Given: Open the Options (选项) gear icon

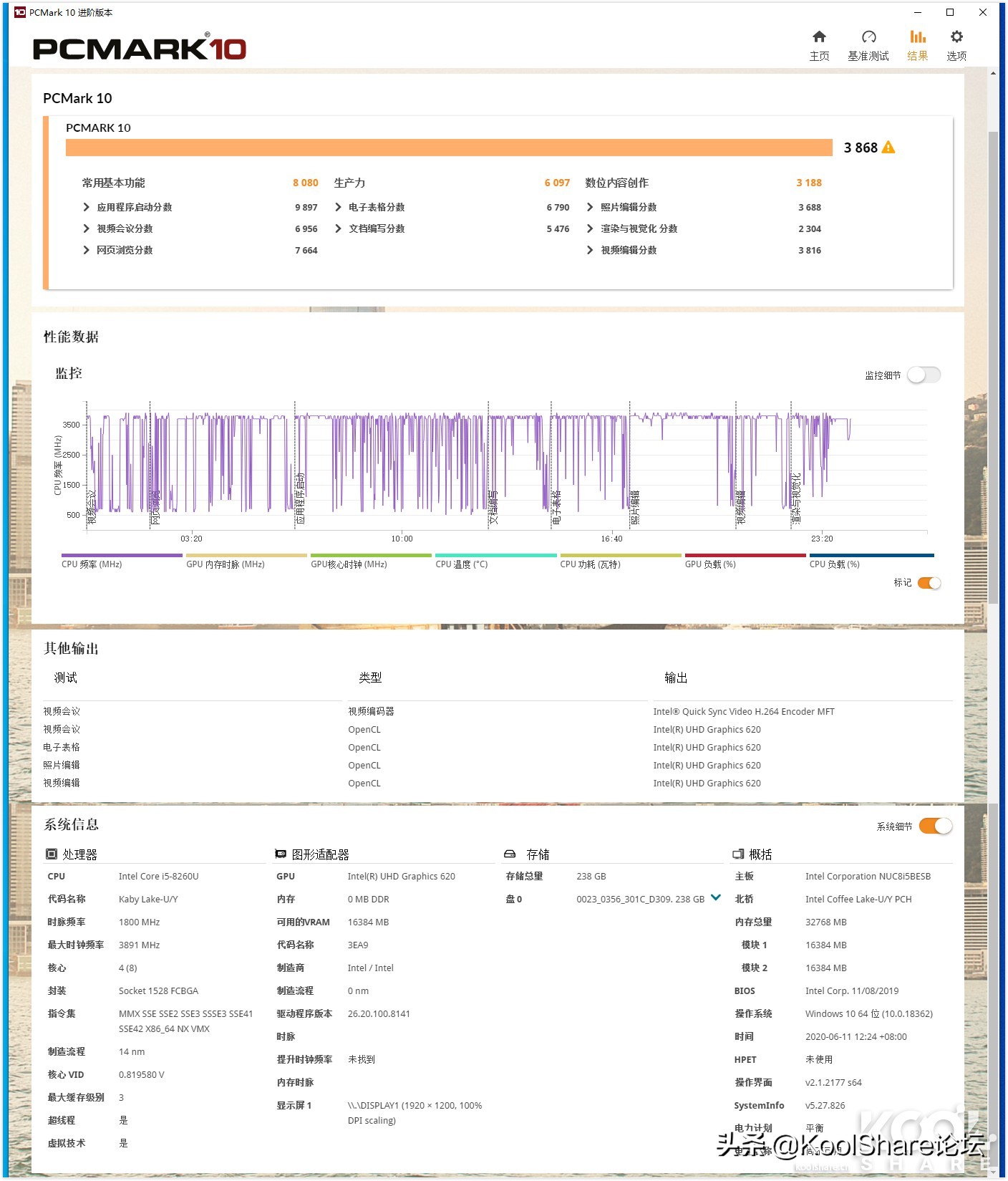Looking at the screenshot, I should 956,37.
